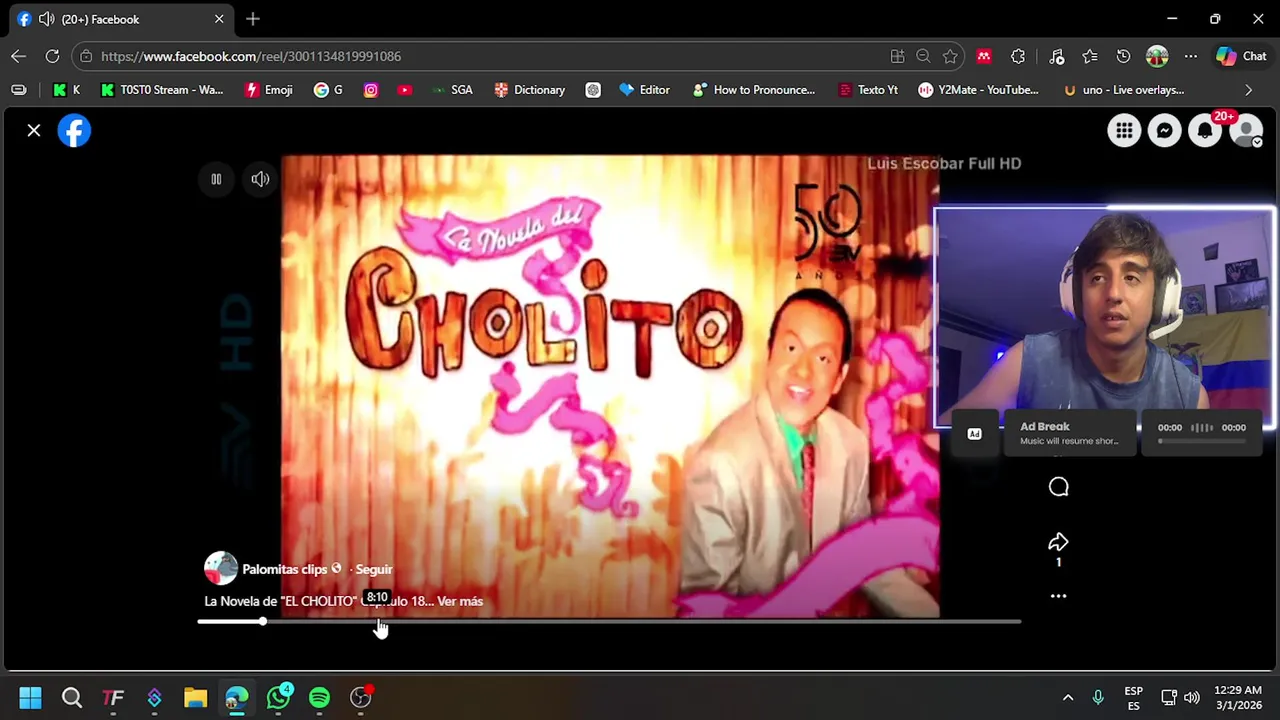Open the Palomitas clips page link

pyautogui.click(x=285, y=569)
